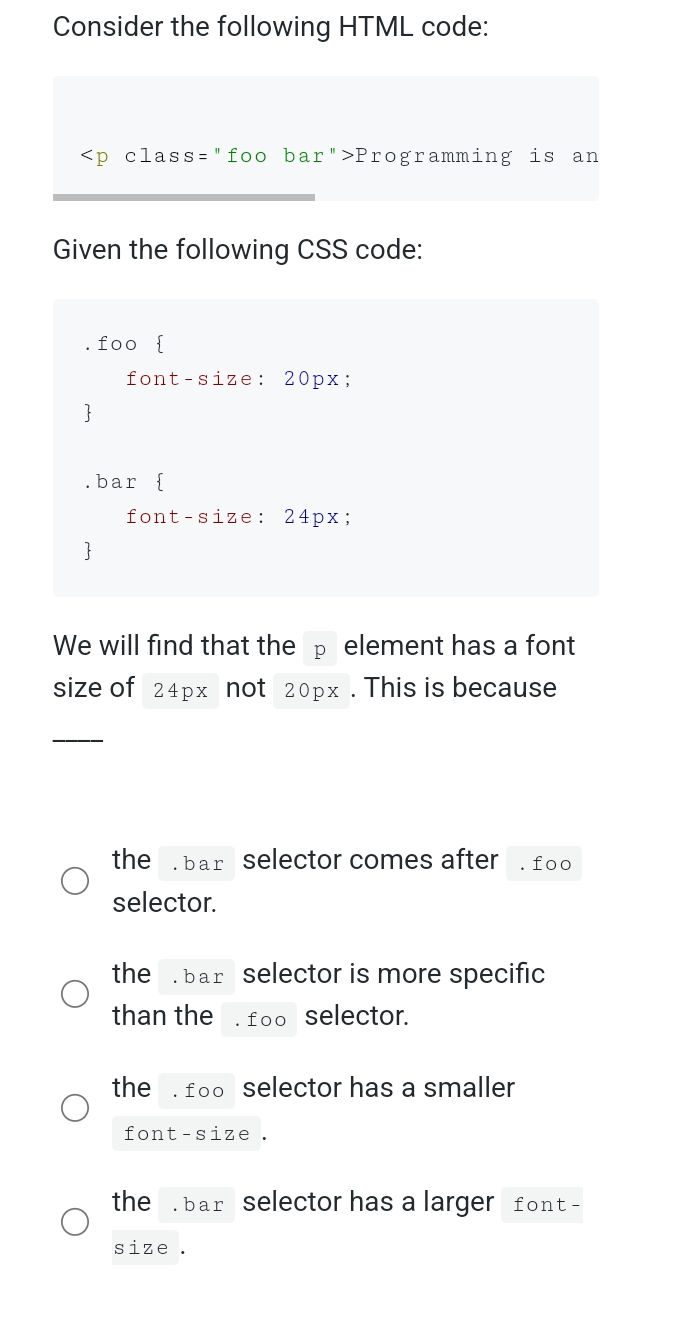
Task: Click the "selector has a larger" answer text
Action: click(x=368, y=1202)
